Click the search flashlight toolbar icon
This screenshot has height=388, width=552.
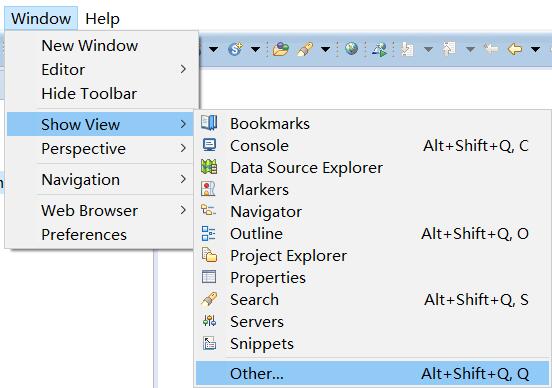305,49
